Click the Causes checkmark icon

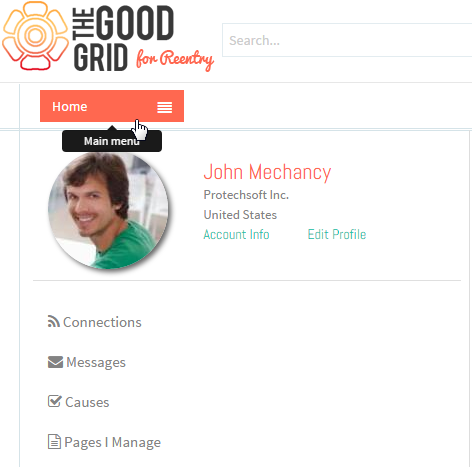click(x=54, y=401)
